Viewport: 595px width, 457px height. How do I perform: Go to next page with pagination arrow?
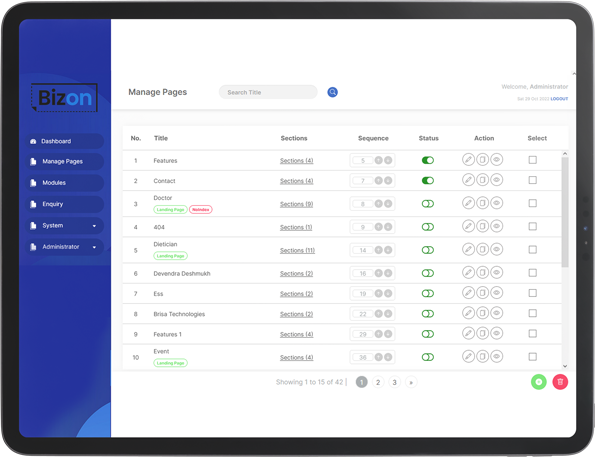click(x=411, y=382)
